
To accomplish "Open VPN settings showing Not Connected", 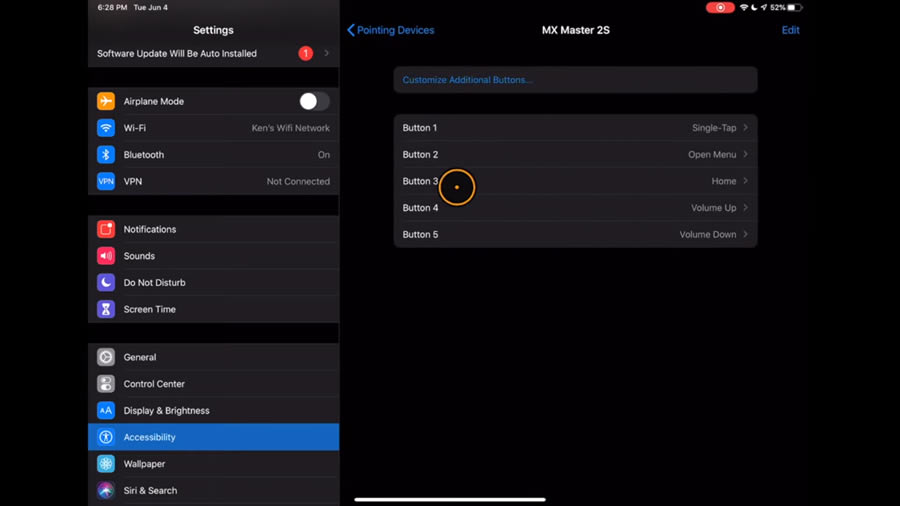I will (213, 181).
